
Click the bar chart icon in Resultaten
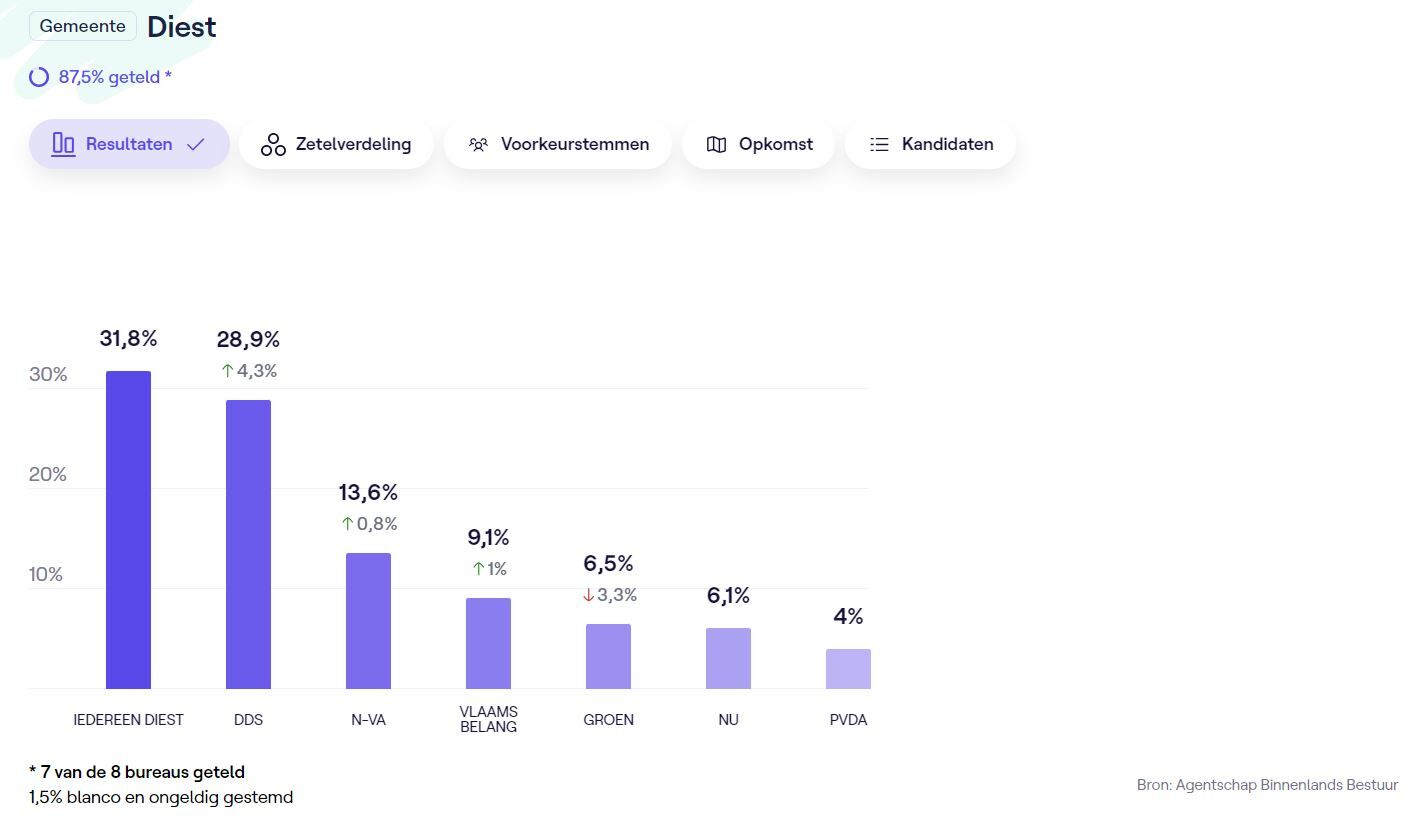coord(63,144)
